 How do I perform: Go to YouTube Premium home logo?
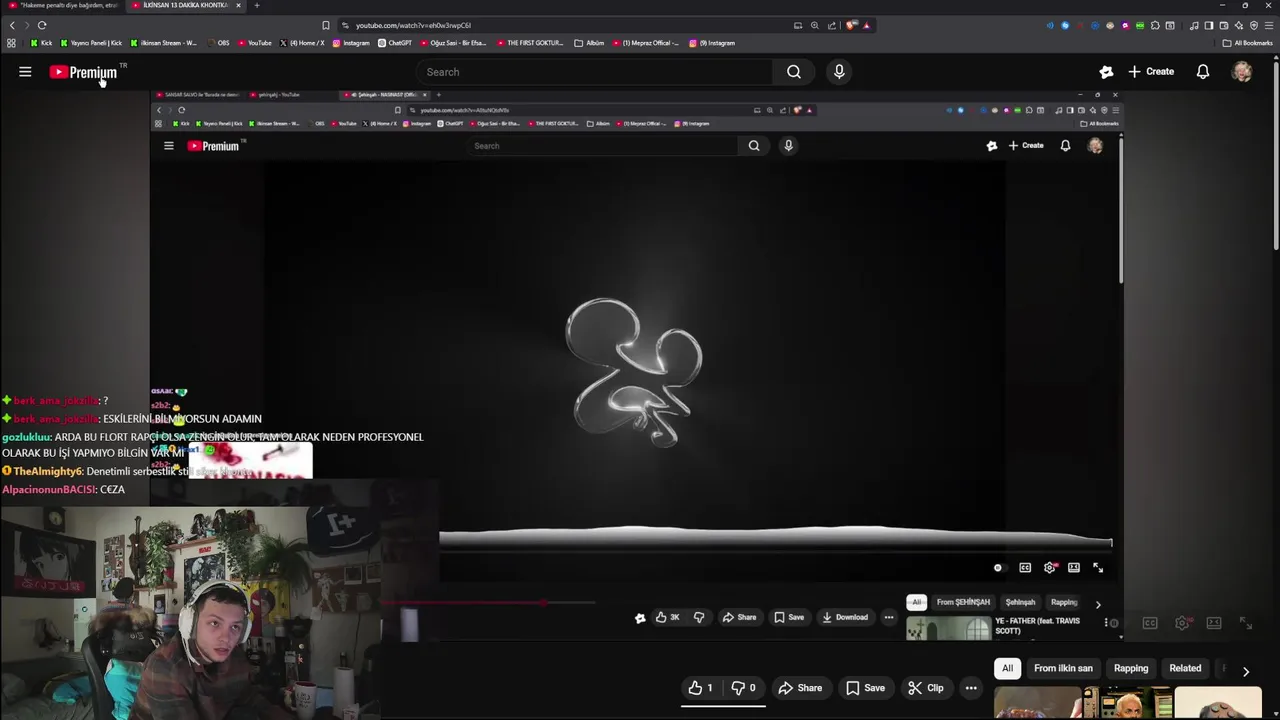point(84,72)
